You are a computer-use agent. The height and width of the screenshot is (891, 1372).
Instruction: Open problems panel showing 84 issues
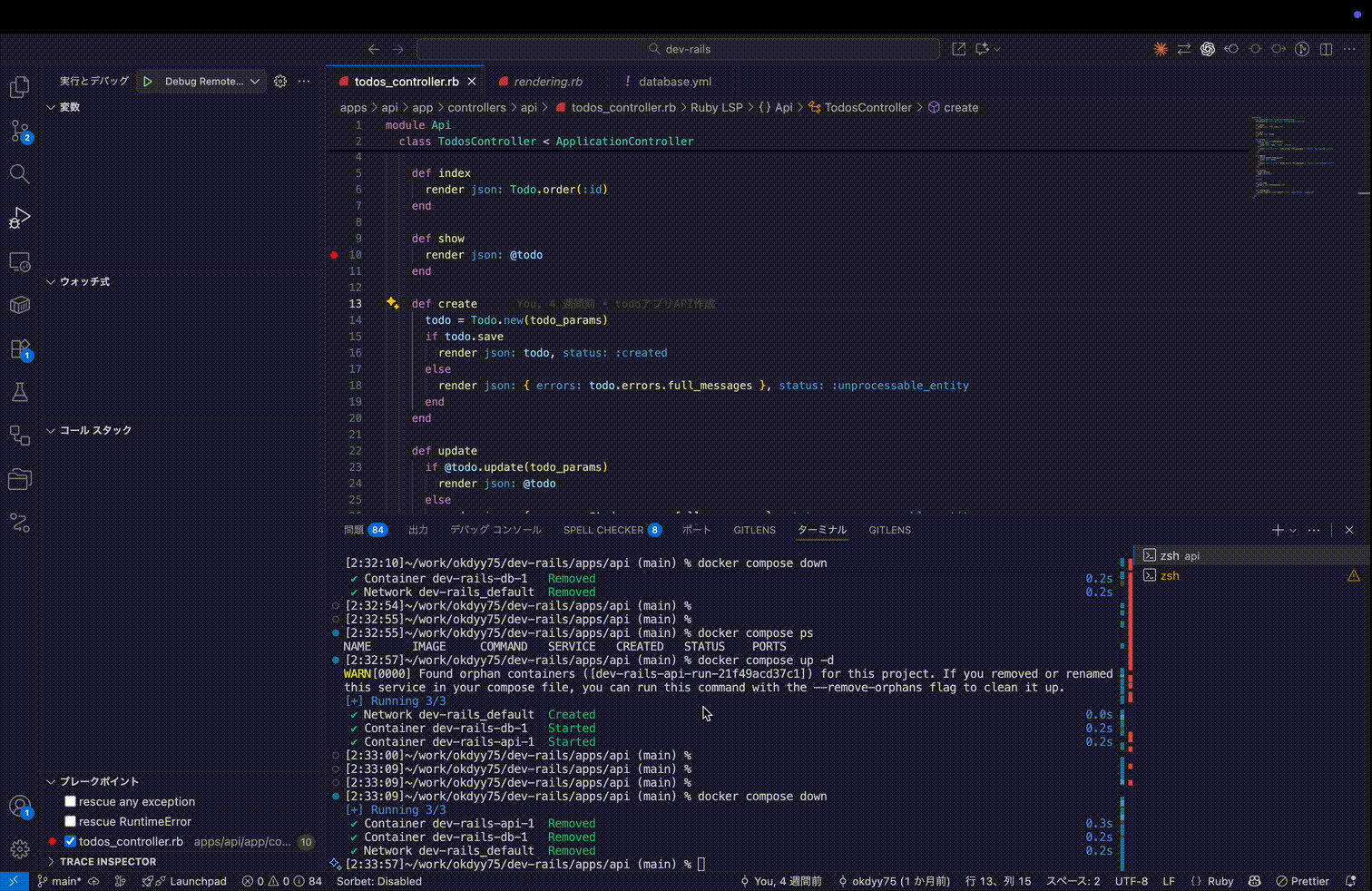[361, 530]
